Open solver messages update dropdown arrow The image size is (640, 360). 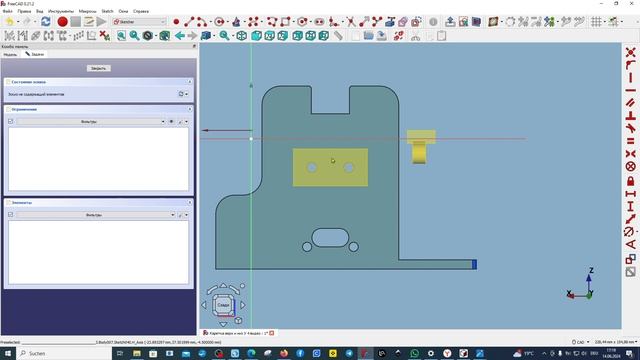(187, 94)
